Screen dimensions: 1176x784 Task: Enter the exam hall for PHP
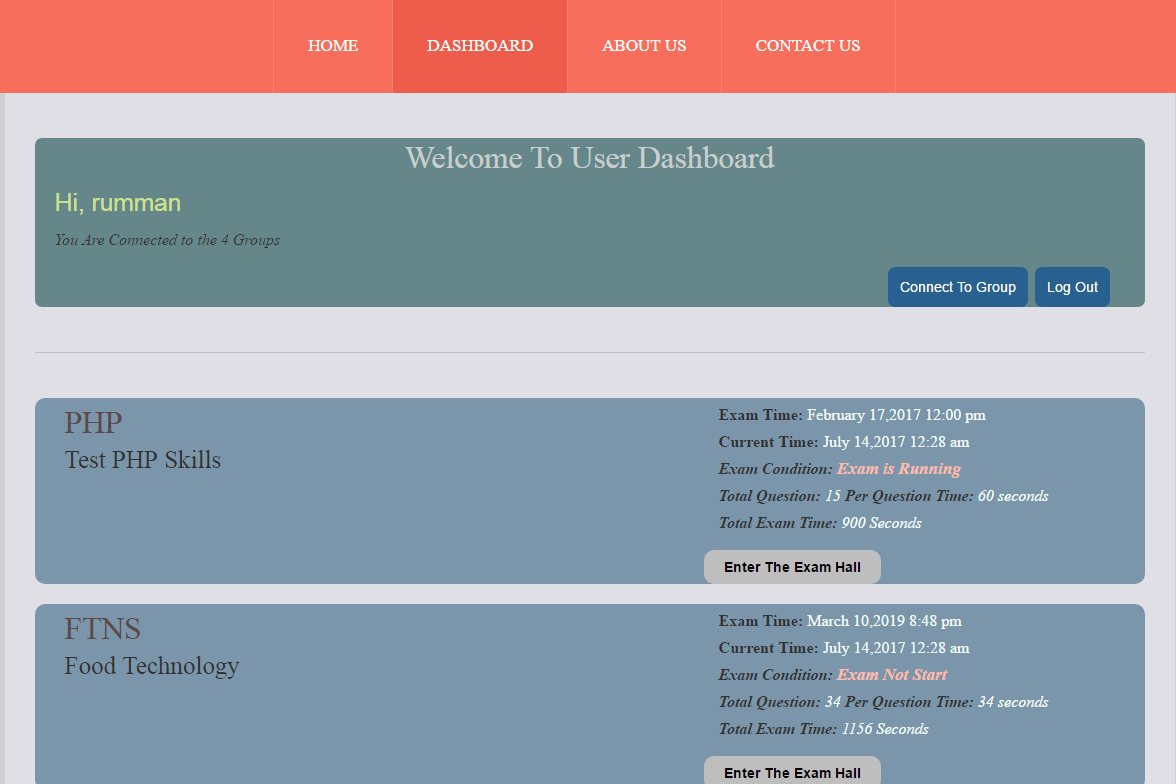pyautogui.click(x=792, y=567)
